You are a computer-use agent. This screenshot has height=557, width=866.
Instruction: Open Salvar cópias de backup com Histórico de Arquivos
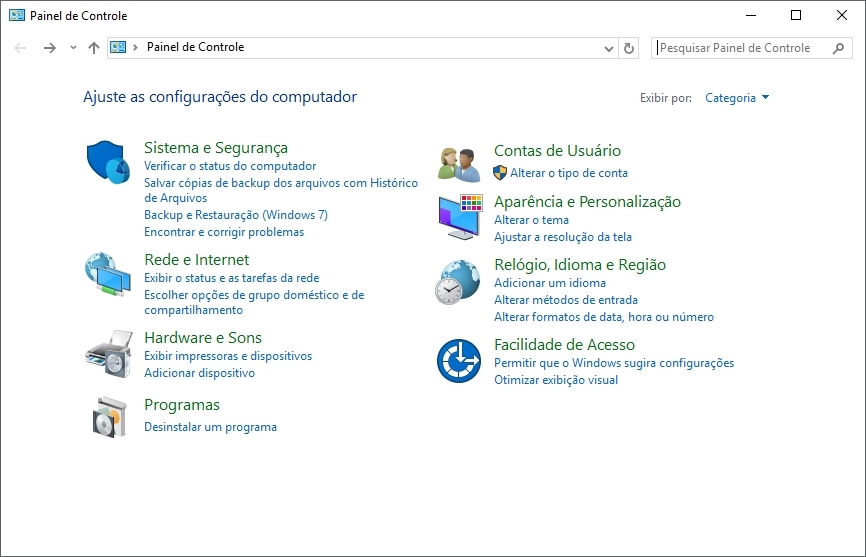(x=281, y=190)
